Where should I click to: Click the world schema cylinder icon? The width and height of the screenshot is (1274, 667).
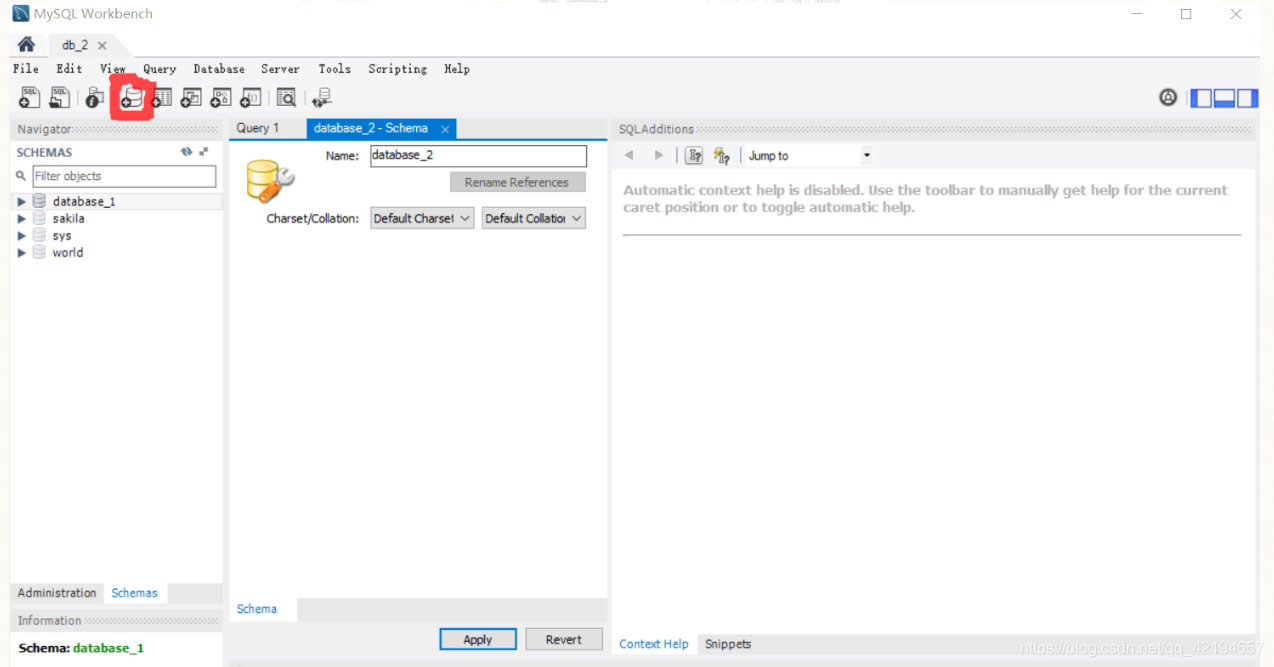(x=39, y=252)
